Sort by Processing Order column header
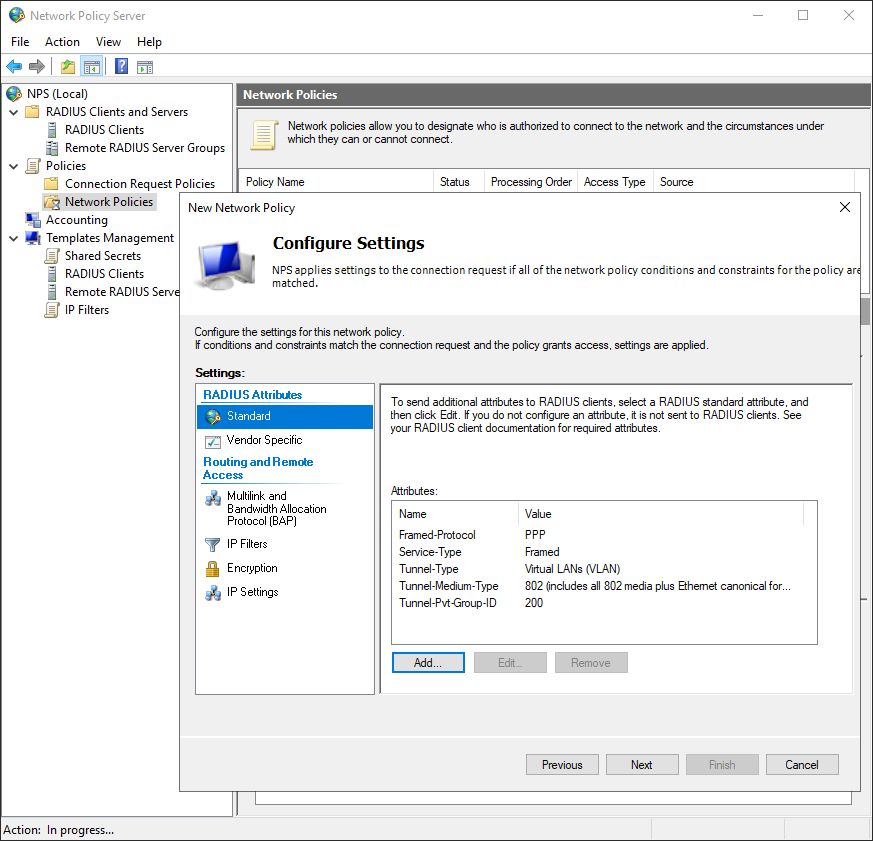This screenshot has height=841, width=873. pos(531,181)
